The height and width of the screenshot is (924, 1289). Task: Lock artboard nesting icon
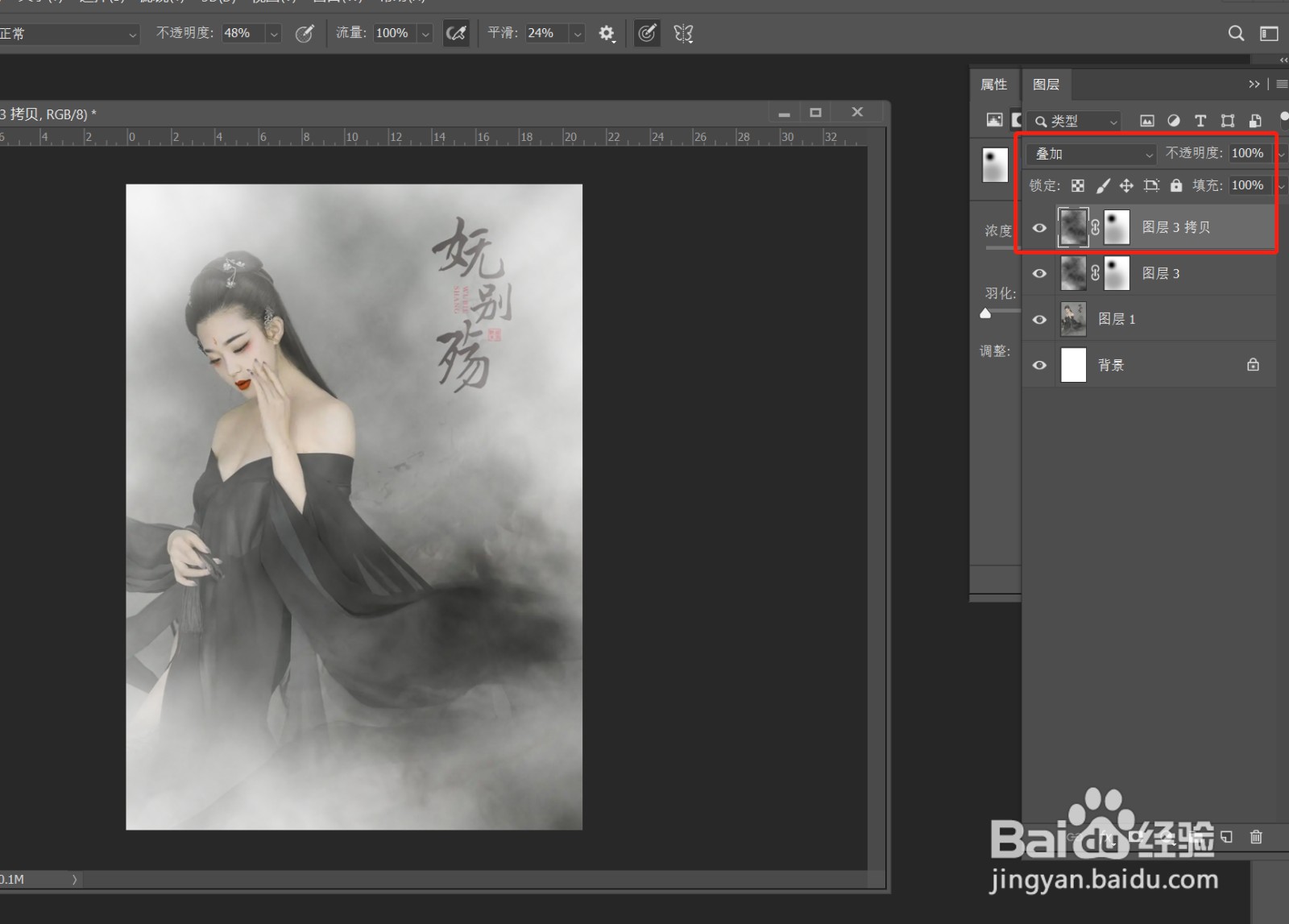[1151, 185]
